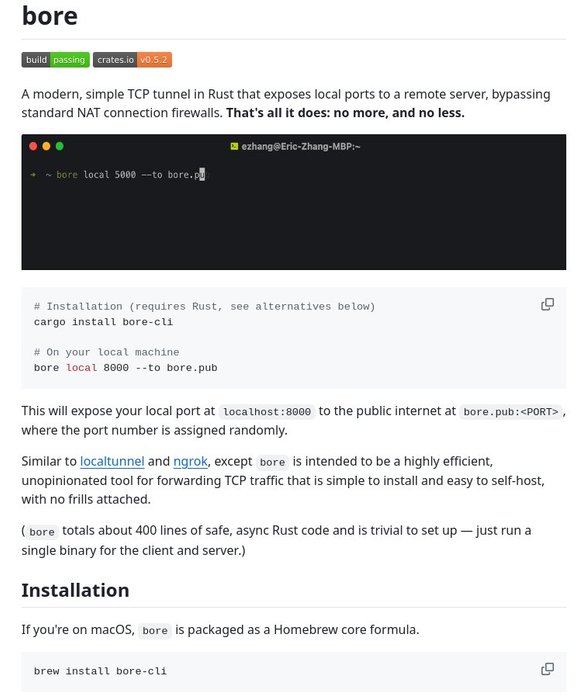Click the 'bore local 8000 --to bore.pub' line
The width and height of the screenshot is (587, 700).
[x=125, y=368]
